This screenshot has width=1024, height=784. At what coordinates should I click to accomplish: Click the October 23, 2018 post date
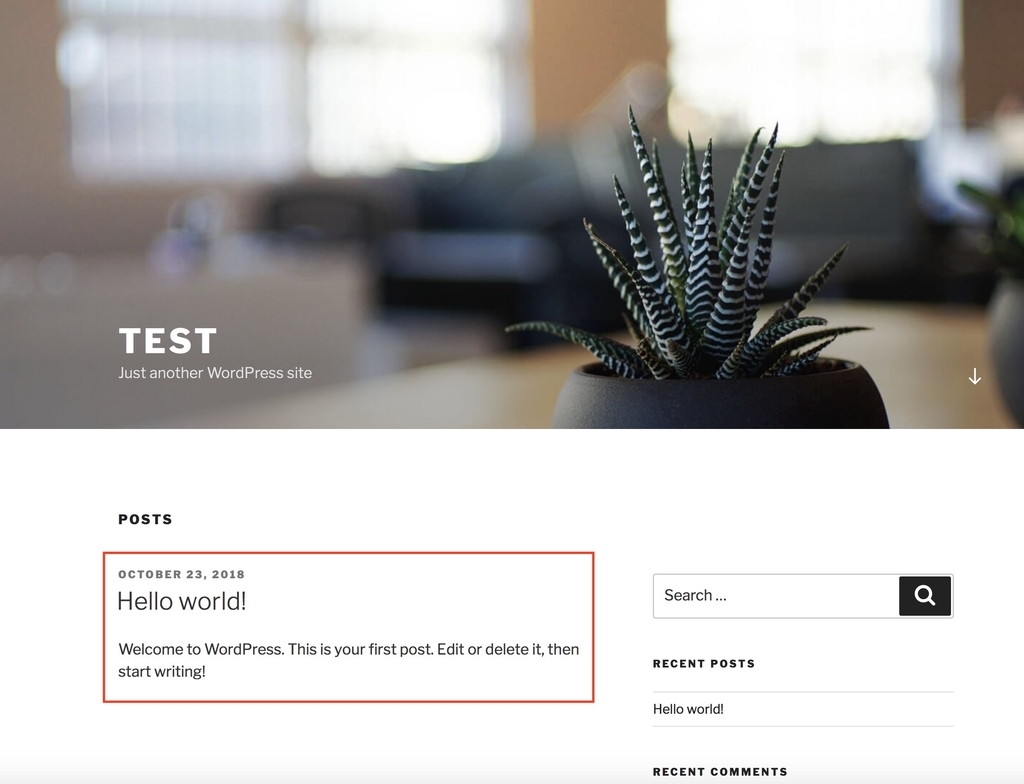(x=182, y=574)
